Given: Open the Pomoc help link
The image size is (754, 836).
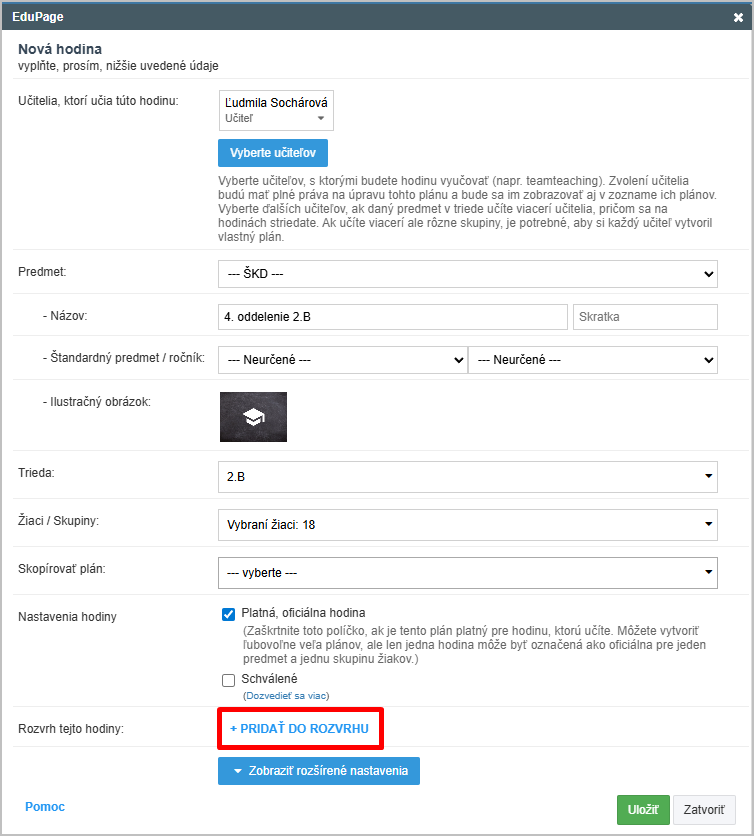Looking at the screenshot, I should pos(44,806).
